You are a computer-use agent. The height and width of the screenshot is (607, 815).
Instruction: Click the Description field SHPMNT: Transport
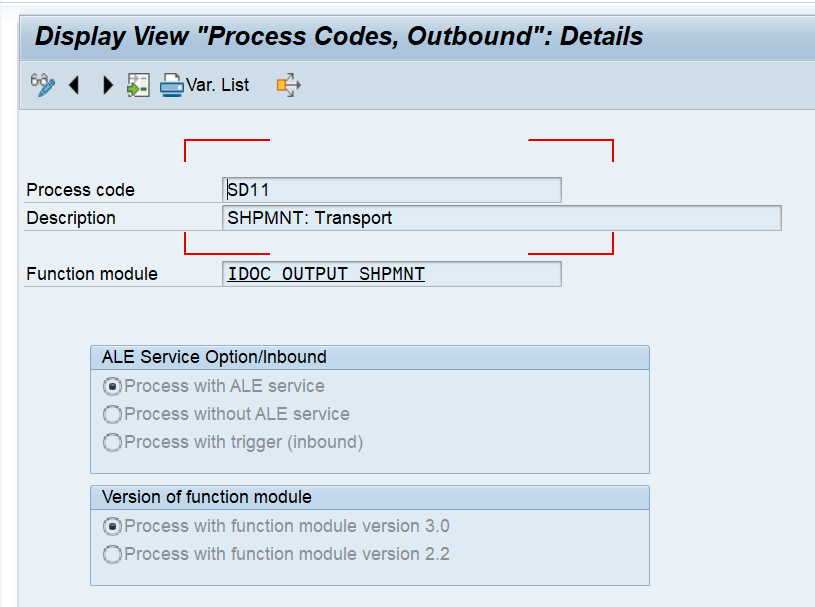(502, 218)
